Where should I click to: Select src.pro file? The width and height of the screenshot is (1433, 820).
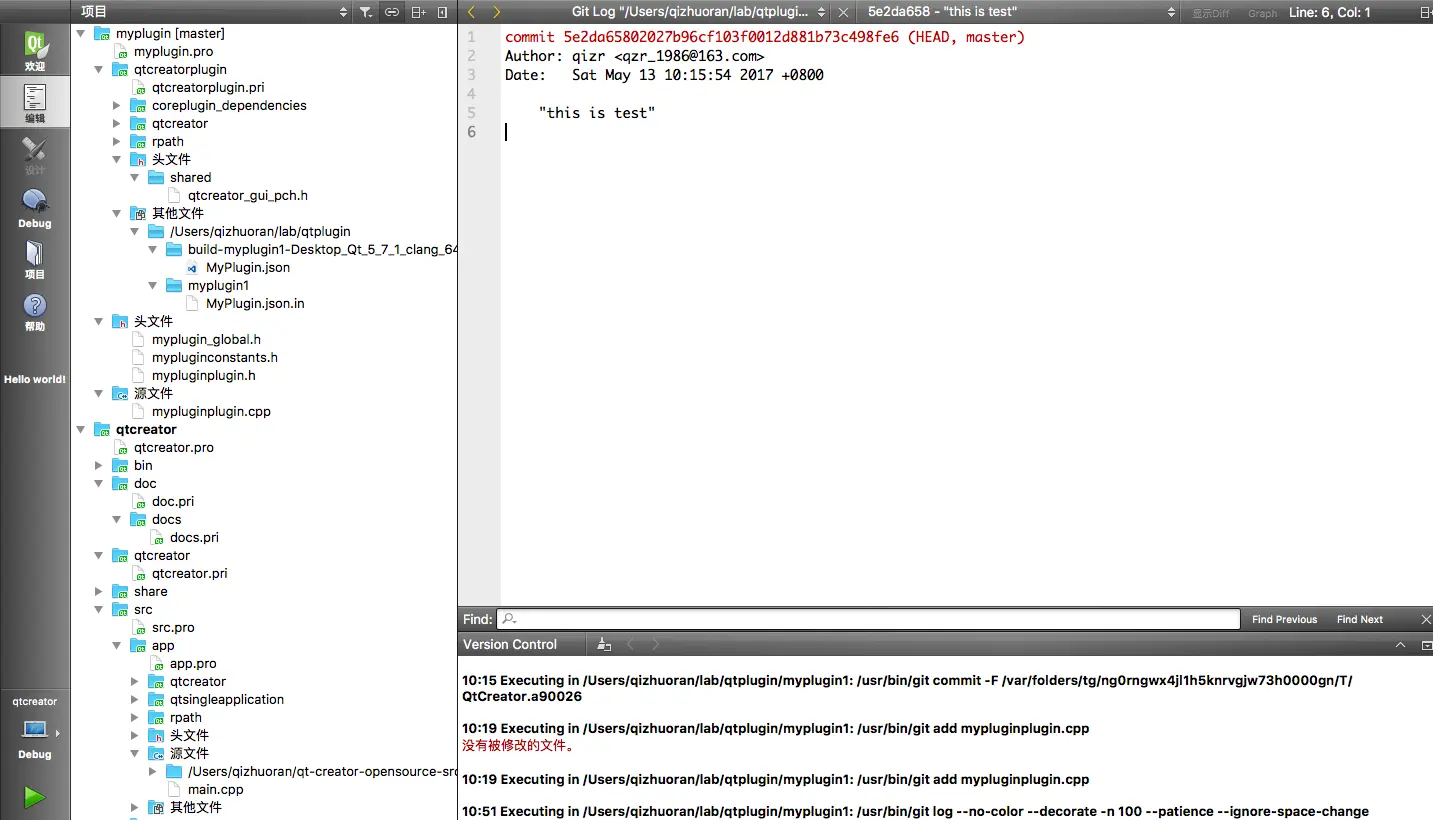(173, 627)
